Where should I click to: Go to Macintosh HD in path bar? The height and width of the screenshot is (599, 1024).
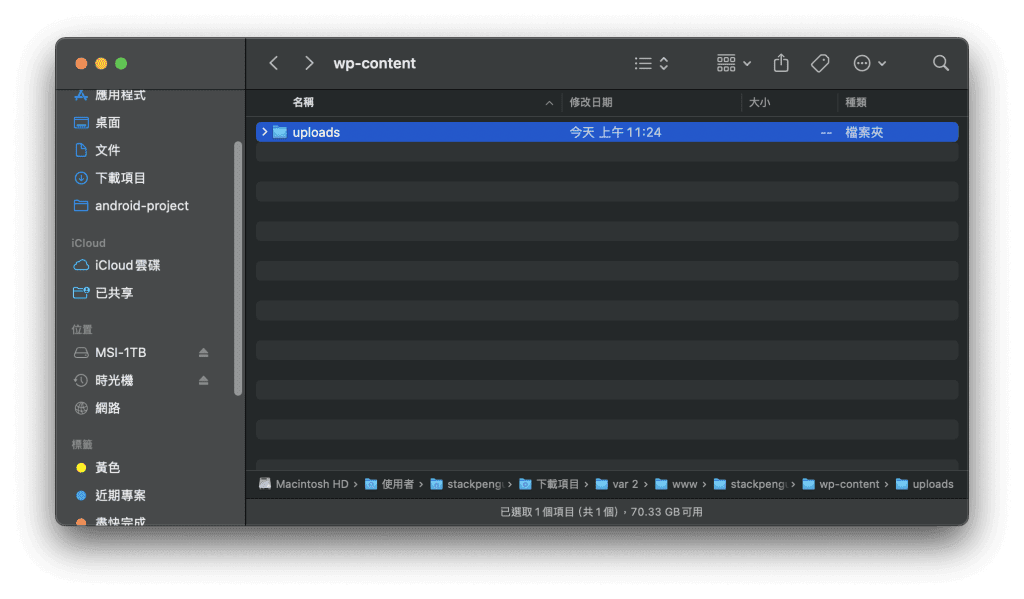coord(303,484)
